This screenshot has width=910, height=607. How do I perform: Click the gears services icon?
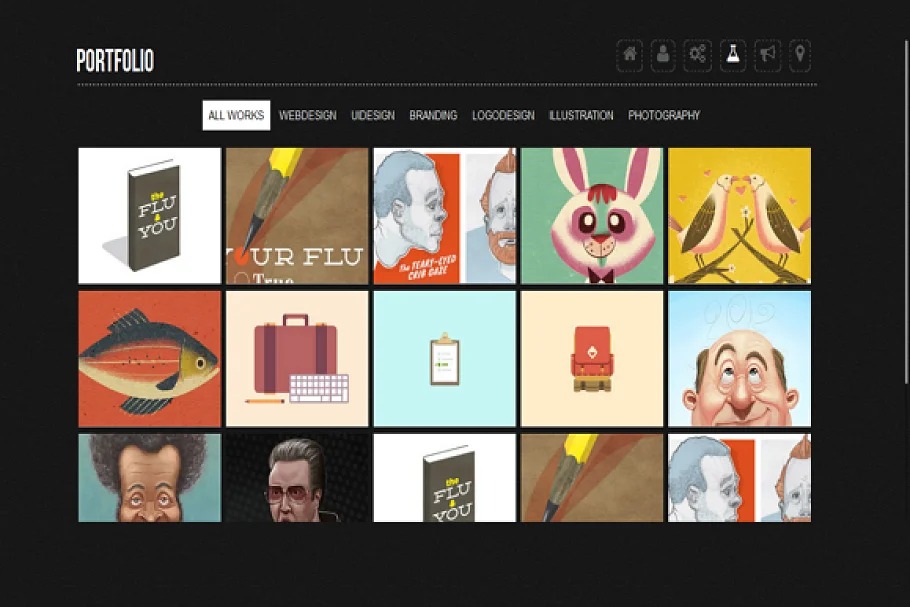point(698,55)
